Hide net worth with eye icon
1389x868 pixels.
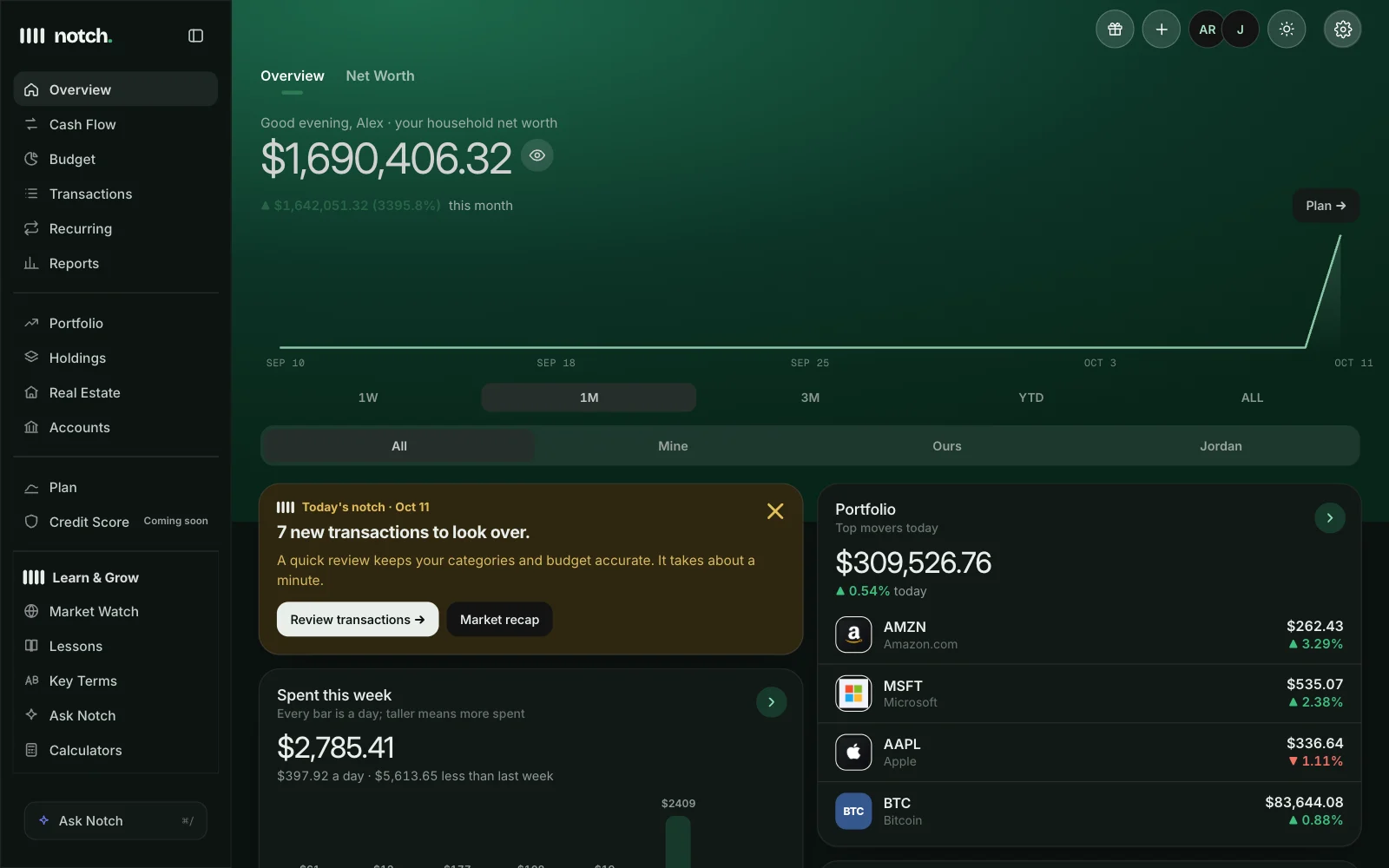tap(537, 155)
